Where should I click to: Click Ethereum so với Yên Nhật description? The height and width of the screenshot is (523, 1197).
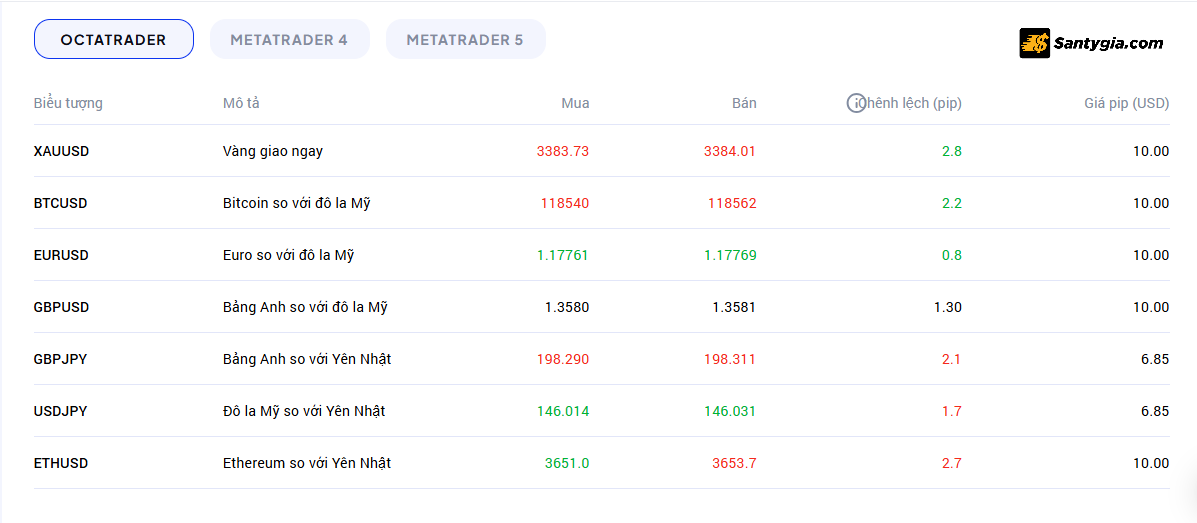(x=307, y=463)
